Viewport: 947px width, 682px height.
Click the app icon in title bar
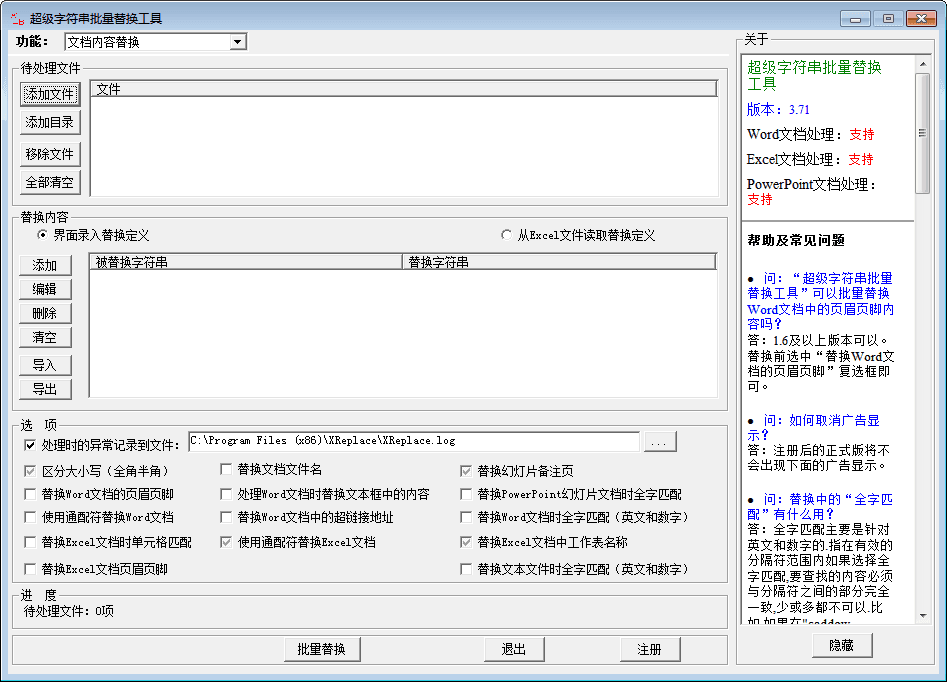(x=16, y=18)
